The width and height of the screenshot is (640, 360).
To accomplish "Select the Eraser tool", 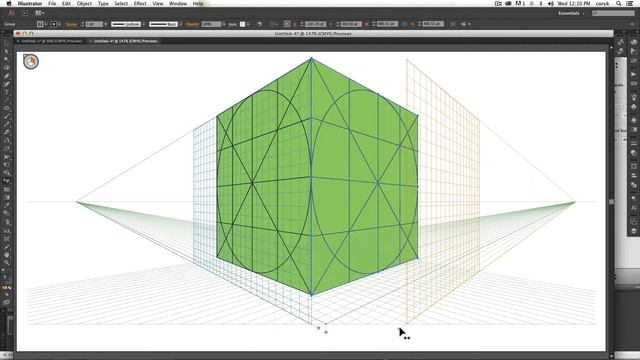I will tap(6, 133).
